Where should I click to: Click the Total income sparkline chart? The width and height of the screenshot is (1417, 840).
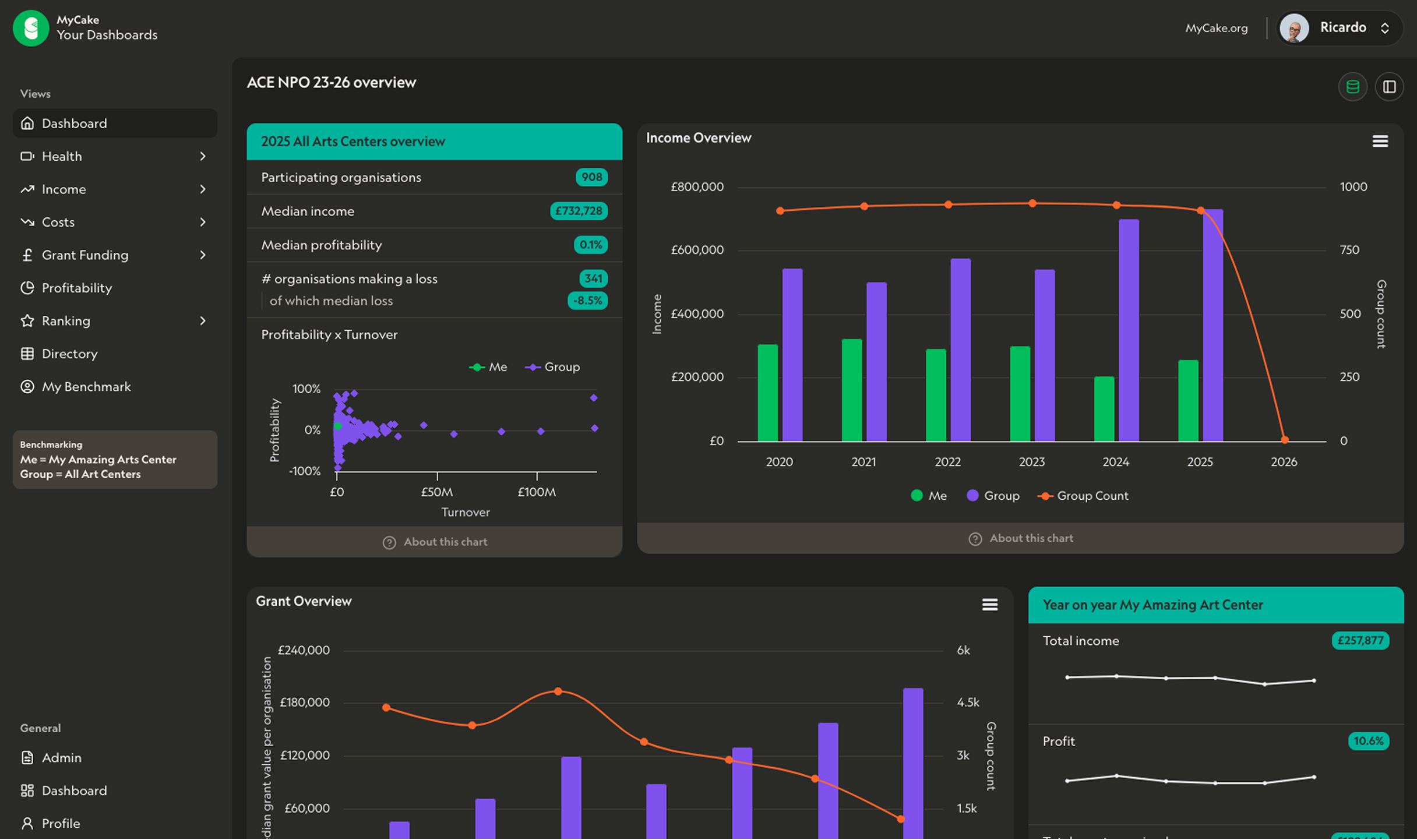tap(1190, 680)
